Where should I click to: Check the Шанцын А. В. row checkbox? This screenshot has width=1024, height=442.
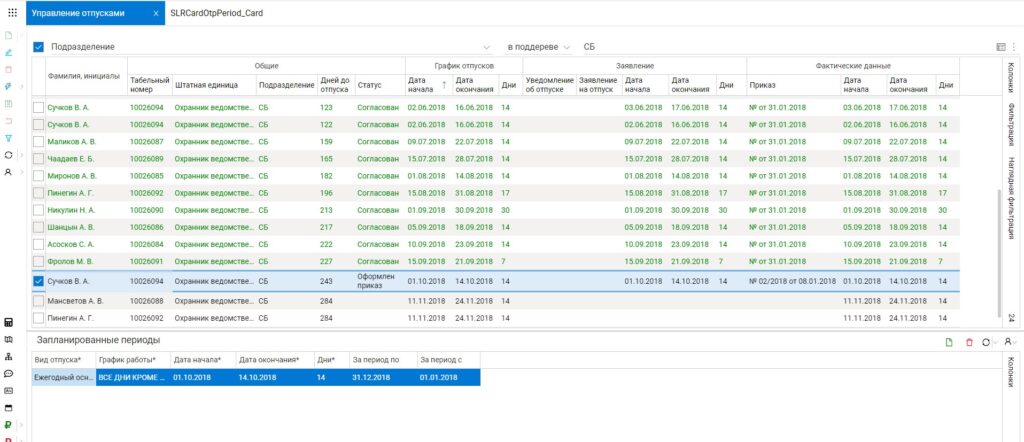[x=39, y=227]
